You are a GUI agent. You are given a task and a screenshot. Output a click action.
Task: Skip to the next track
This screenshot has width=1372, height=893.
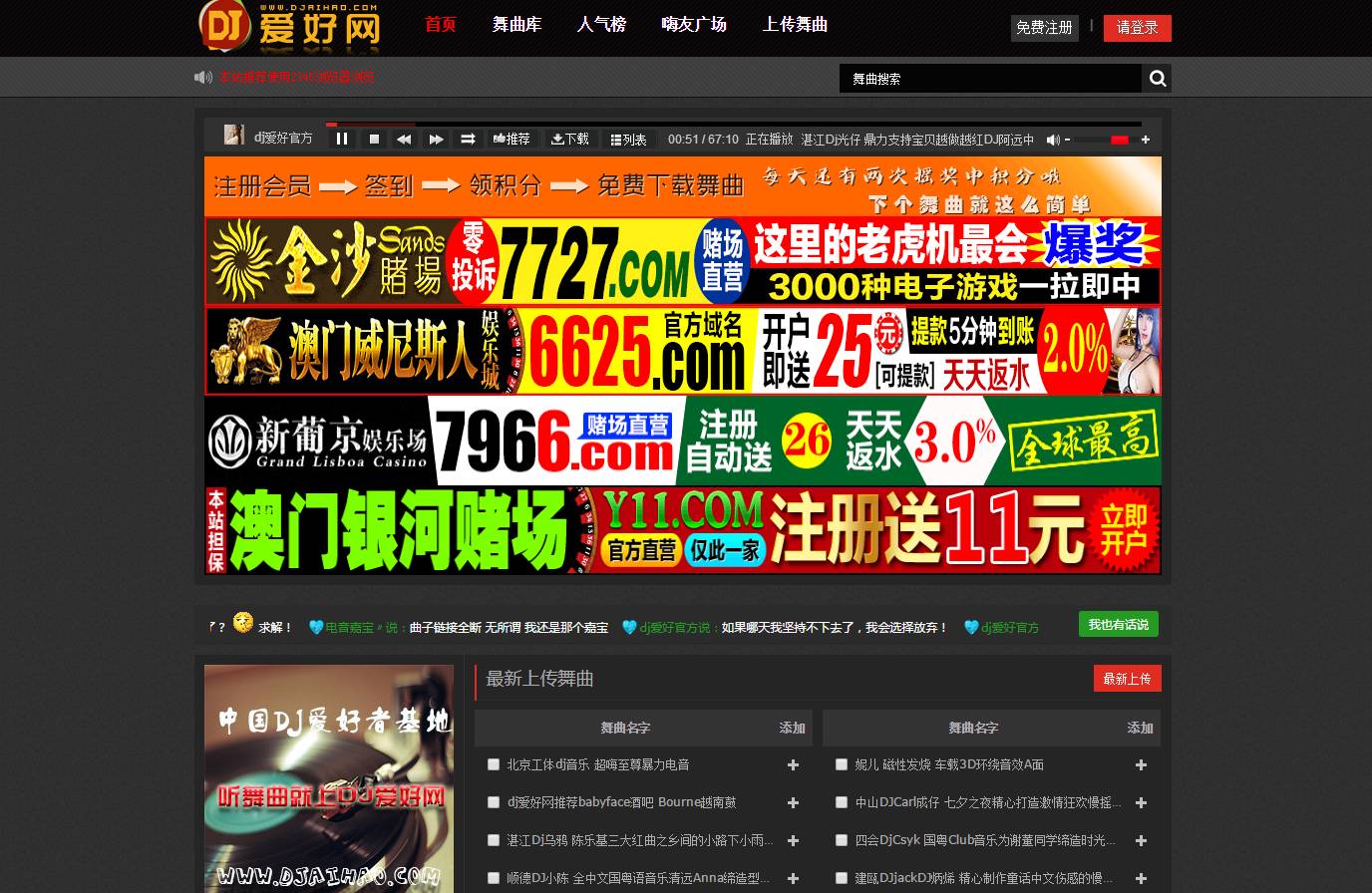(436, 140)
